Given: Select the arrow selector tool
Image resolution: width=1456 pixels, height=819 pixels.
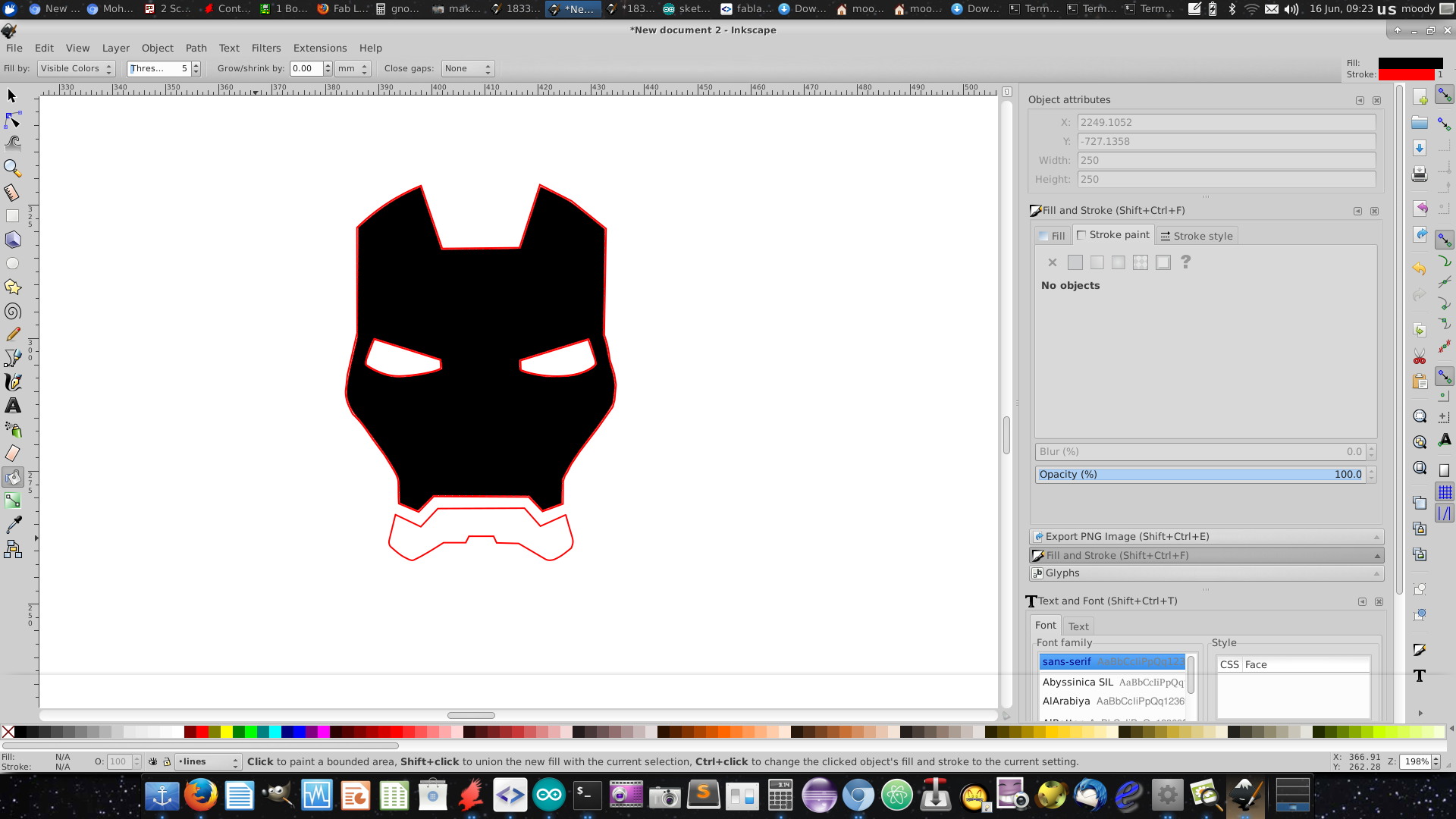Looking at the screenshot, I should point(12,96).
